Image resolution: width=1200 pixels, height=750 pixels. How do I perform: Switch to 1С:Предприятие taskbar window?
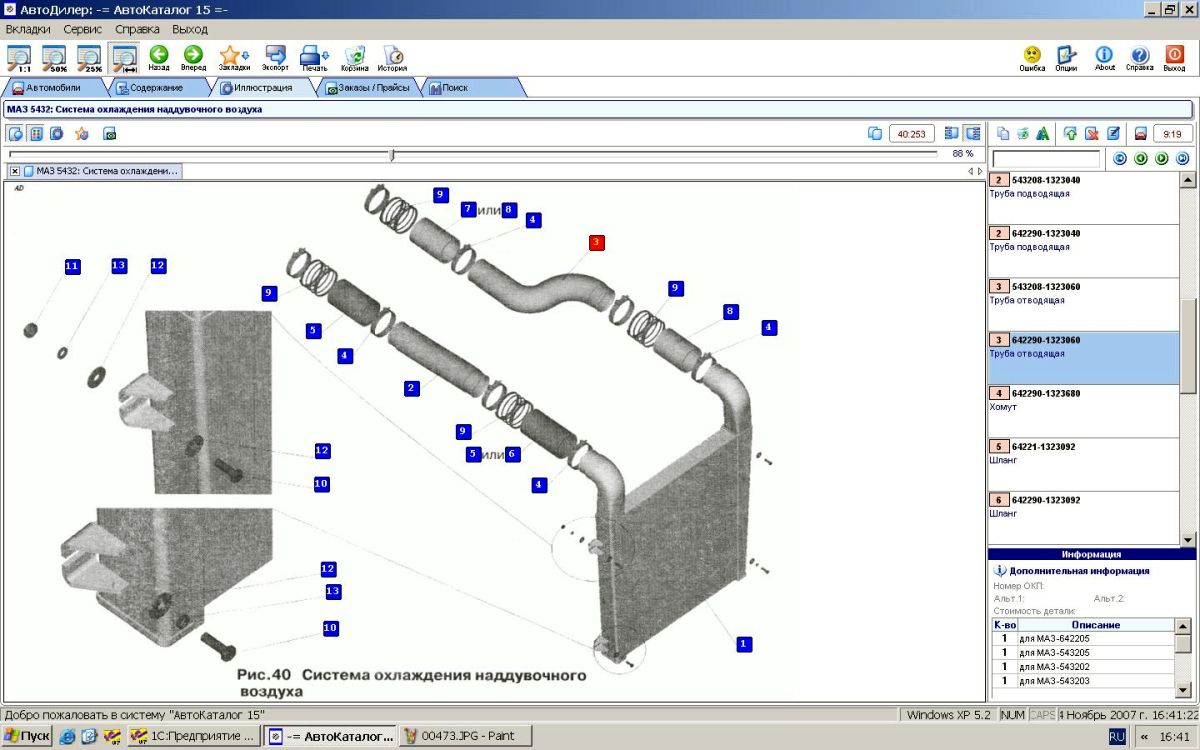tap(195, 736)
